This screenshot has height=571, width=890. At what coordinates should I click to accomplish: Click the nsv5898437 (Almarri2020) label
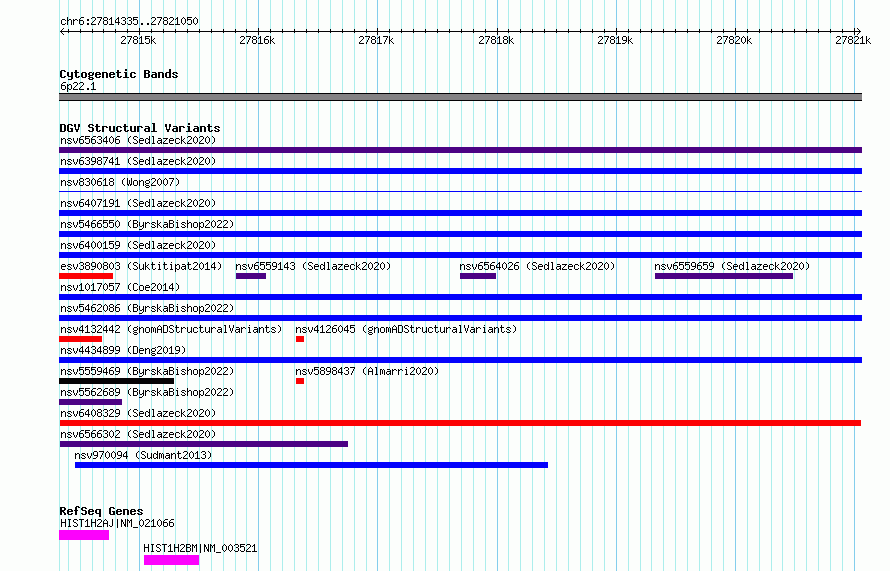[367, 371]
